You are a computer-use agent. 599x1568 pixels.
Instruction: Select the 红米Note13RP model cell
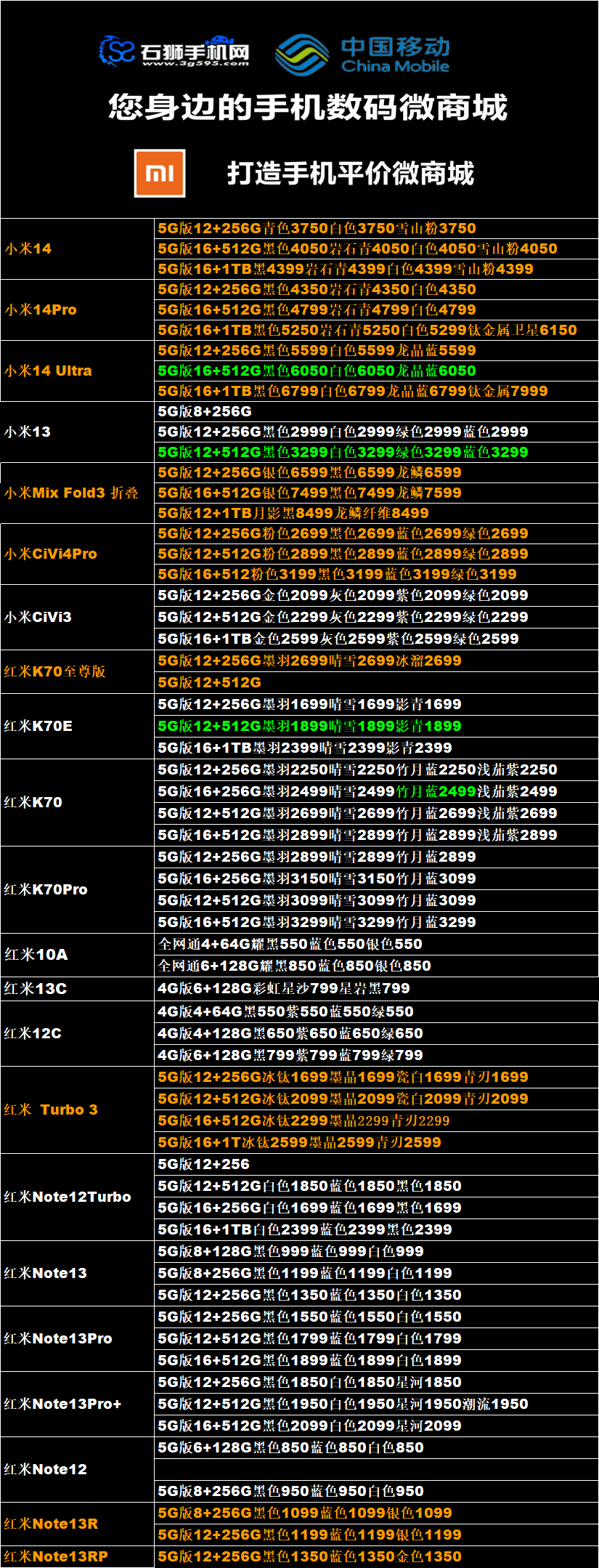tap(78, 1556)
